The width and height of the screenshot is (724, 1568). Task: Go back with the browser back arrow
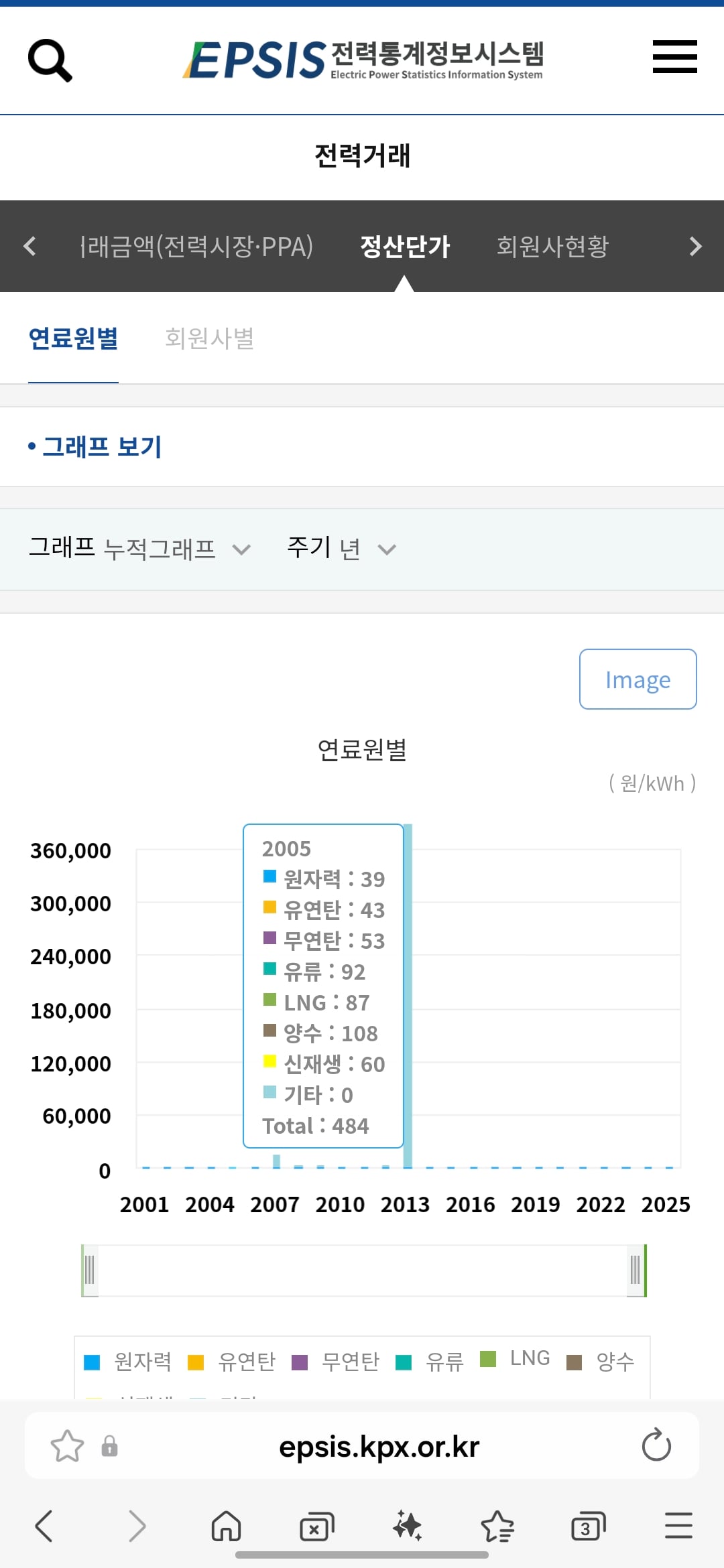tap(44, 1526)
